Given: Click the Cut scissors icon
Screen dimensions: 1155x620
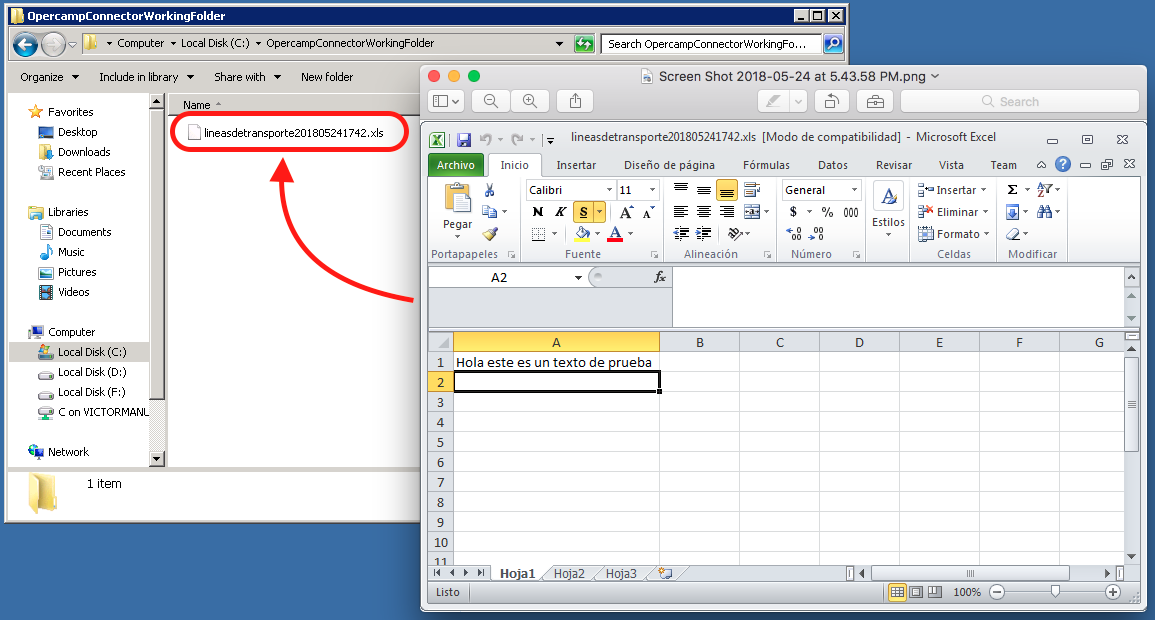Looking at the screenshot, I should pyautogui.click(x=489, y=190).
